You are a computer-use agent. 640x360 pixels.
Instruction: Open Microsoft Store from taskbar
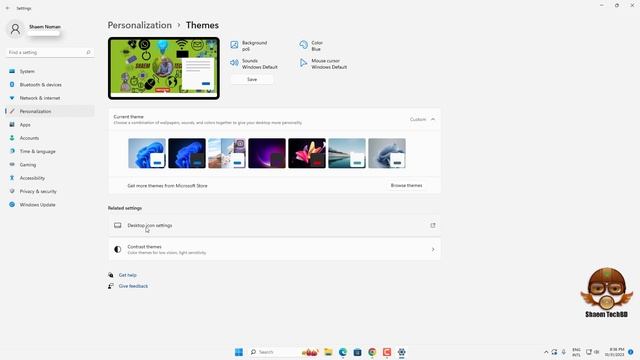pyautogui.click(x=358, y=352)
